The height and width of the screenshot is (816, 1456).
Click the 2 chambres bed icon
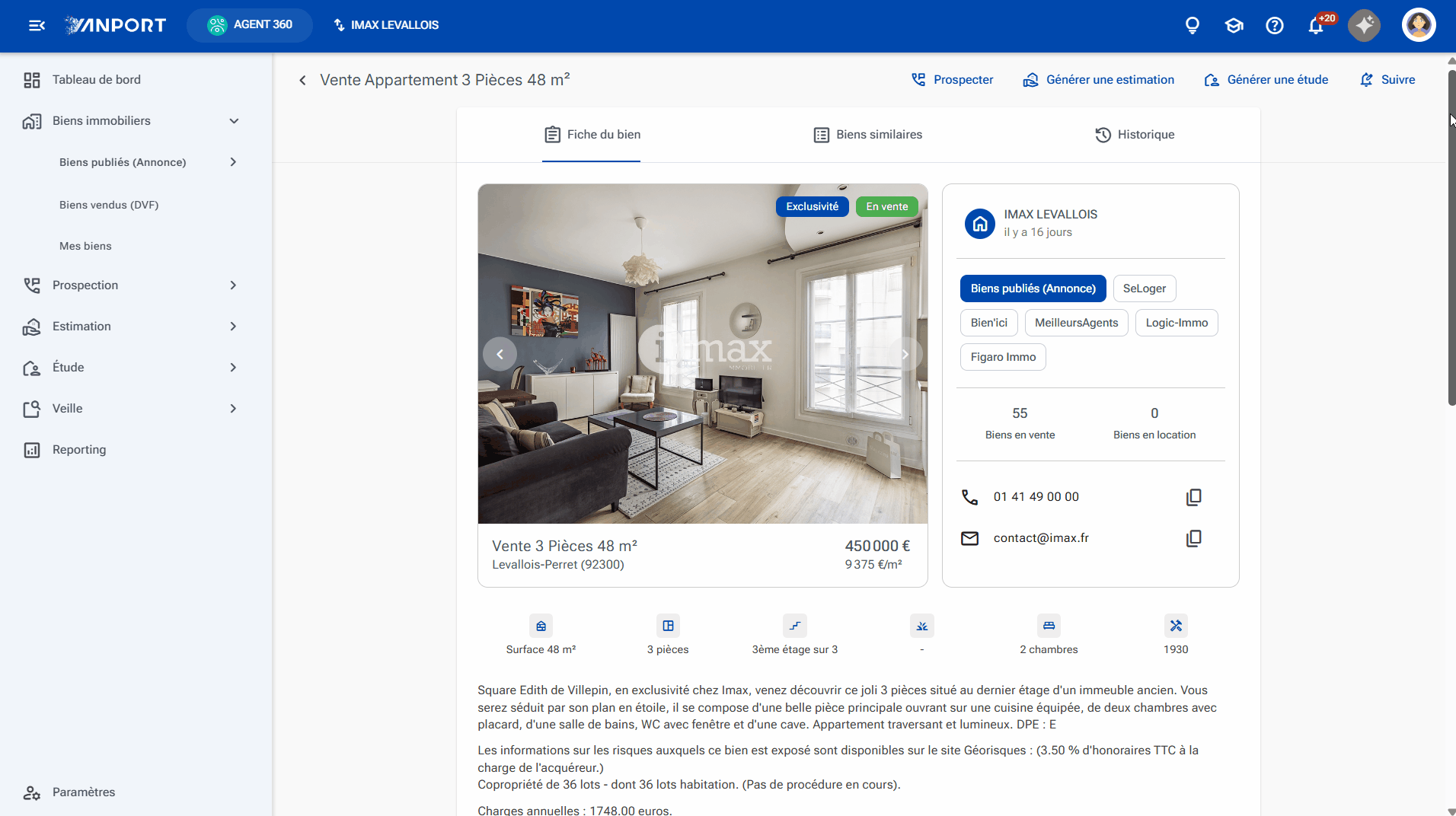(x=1049, y=626)
